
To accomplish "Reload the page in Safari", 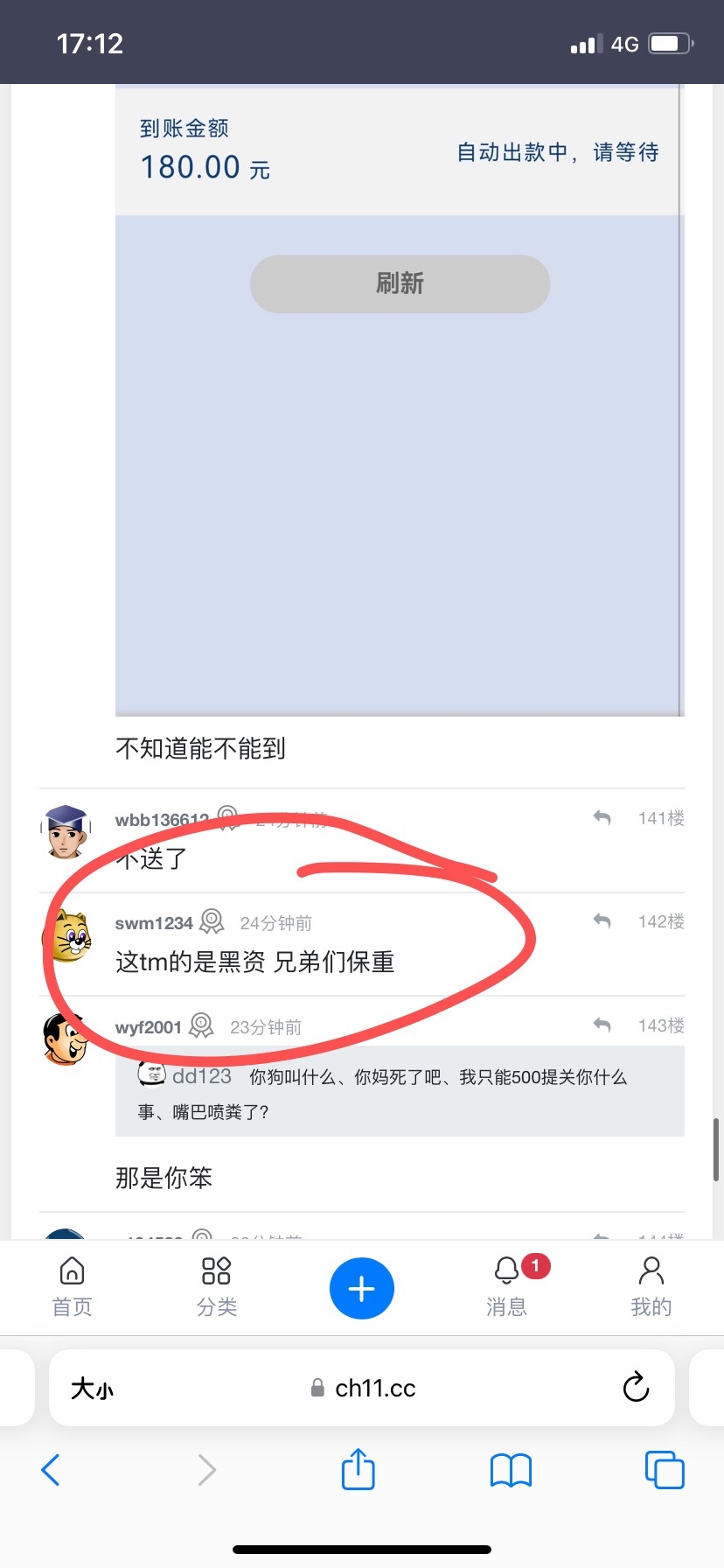I will [x=636, y=1387].
